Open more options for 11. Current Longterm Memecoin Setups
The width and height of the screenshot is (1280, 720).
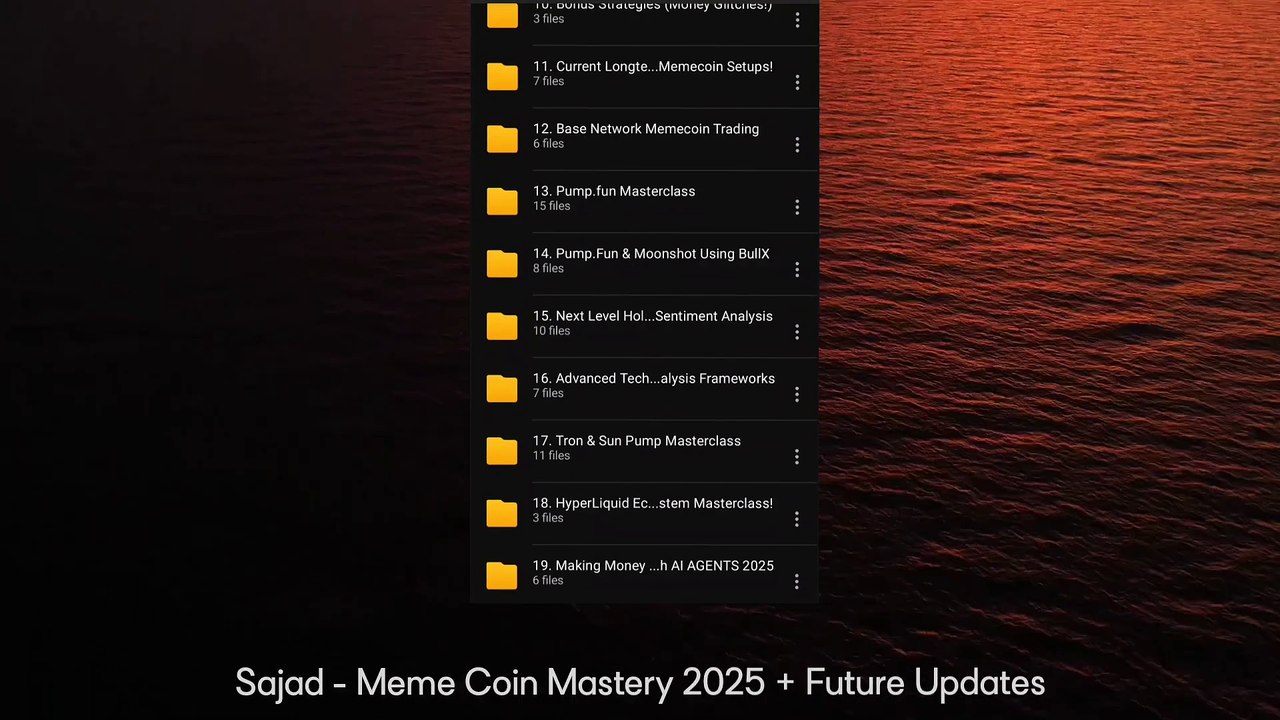(x=797, y=82)
